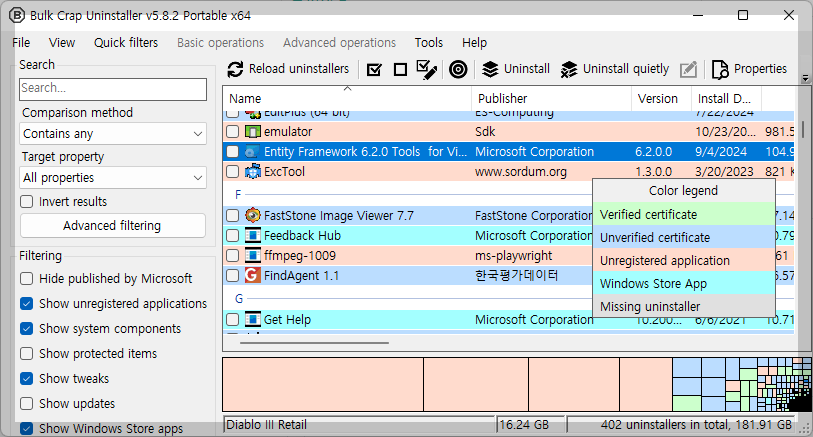Click the invert selection checkbox-pencil icon
This screenshot has height=437, width=813.
426,69
